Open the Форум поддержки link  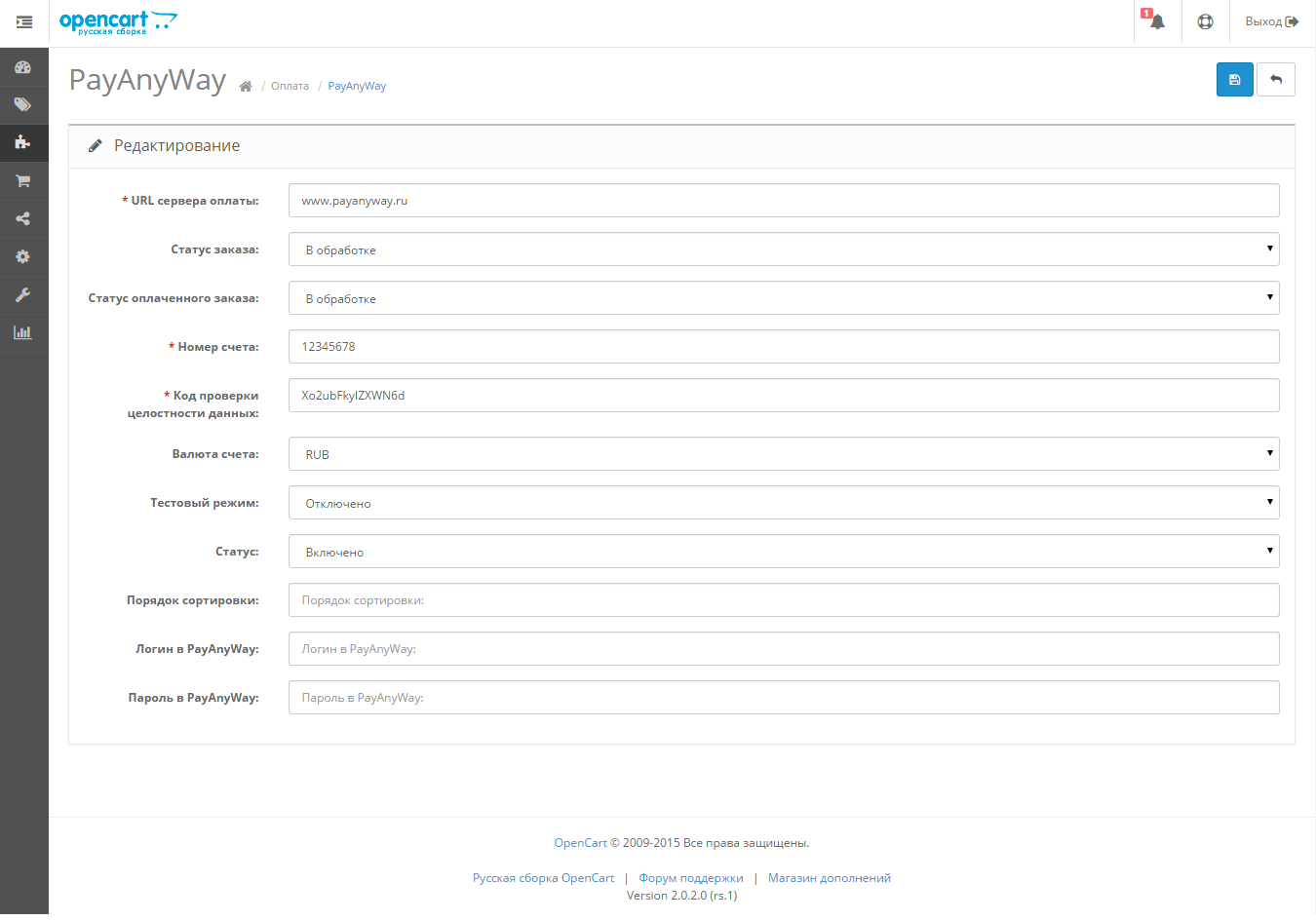691,878
